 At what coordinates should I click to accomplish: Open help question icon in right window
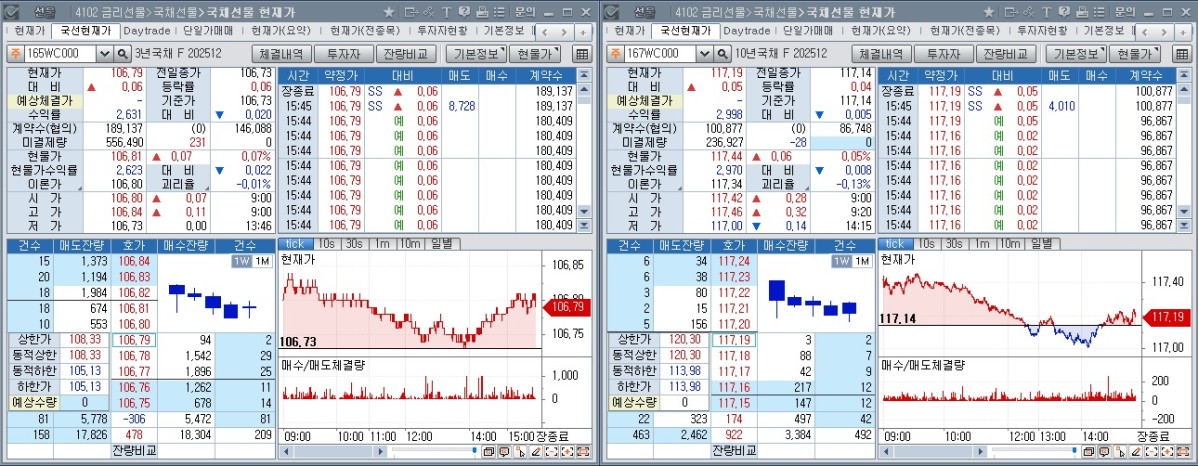pos(1064,12)
